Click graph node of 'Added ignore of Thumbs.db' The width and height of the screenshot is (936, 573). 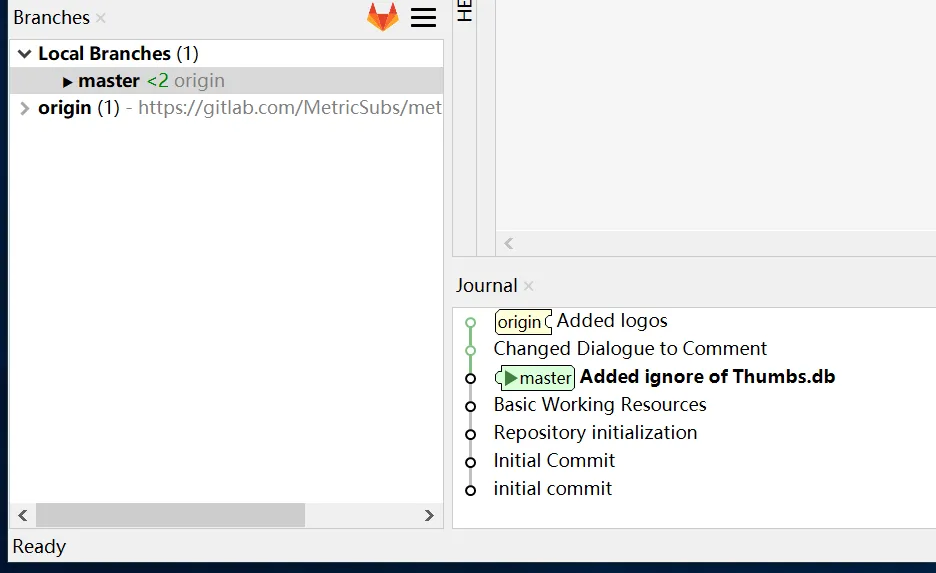tap(470, 378)
